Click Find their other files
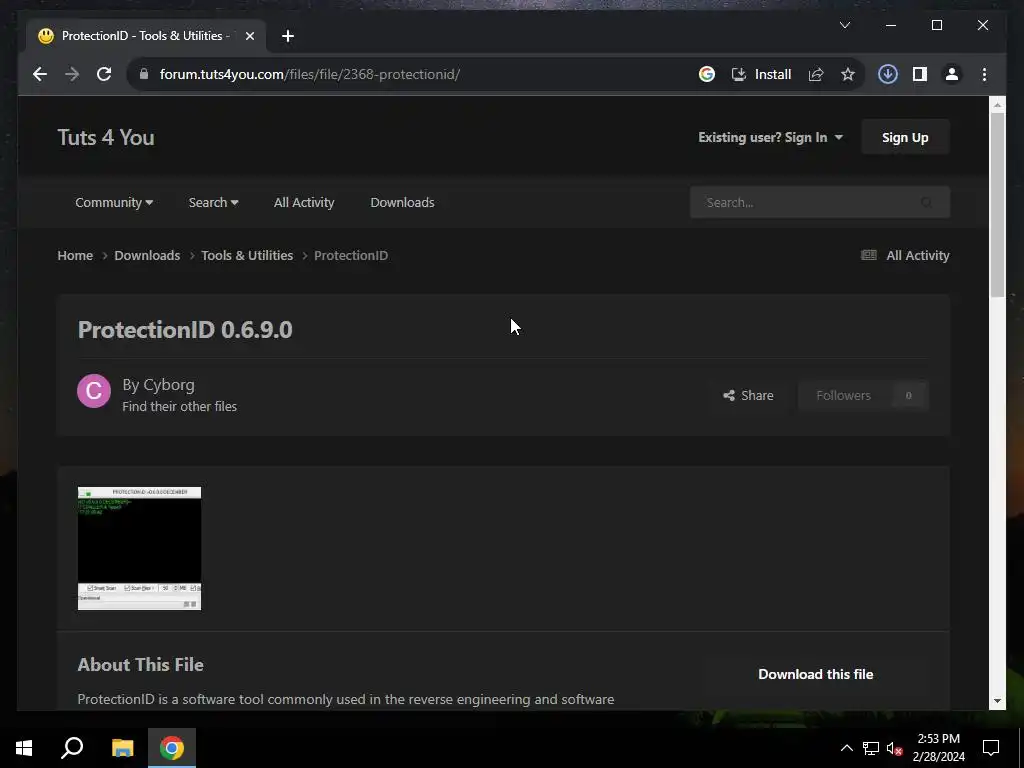Viewport: 1024px width, 768px height. point(179,406)
